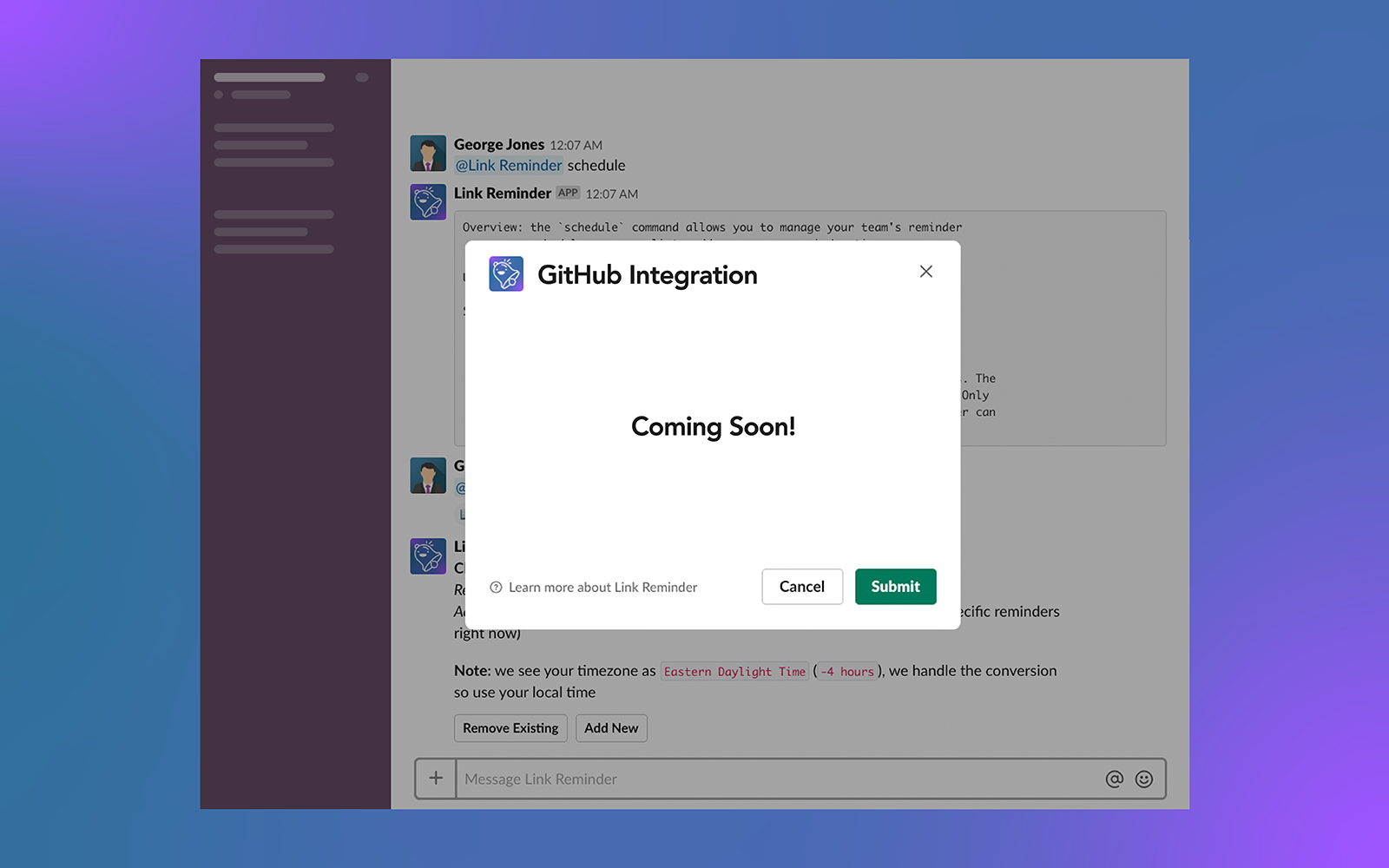Click the Link Reminder bot avatar beside schedule overview
Viewport: 1389px width, 868px height.
(428, 201)
